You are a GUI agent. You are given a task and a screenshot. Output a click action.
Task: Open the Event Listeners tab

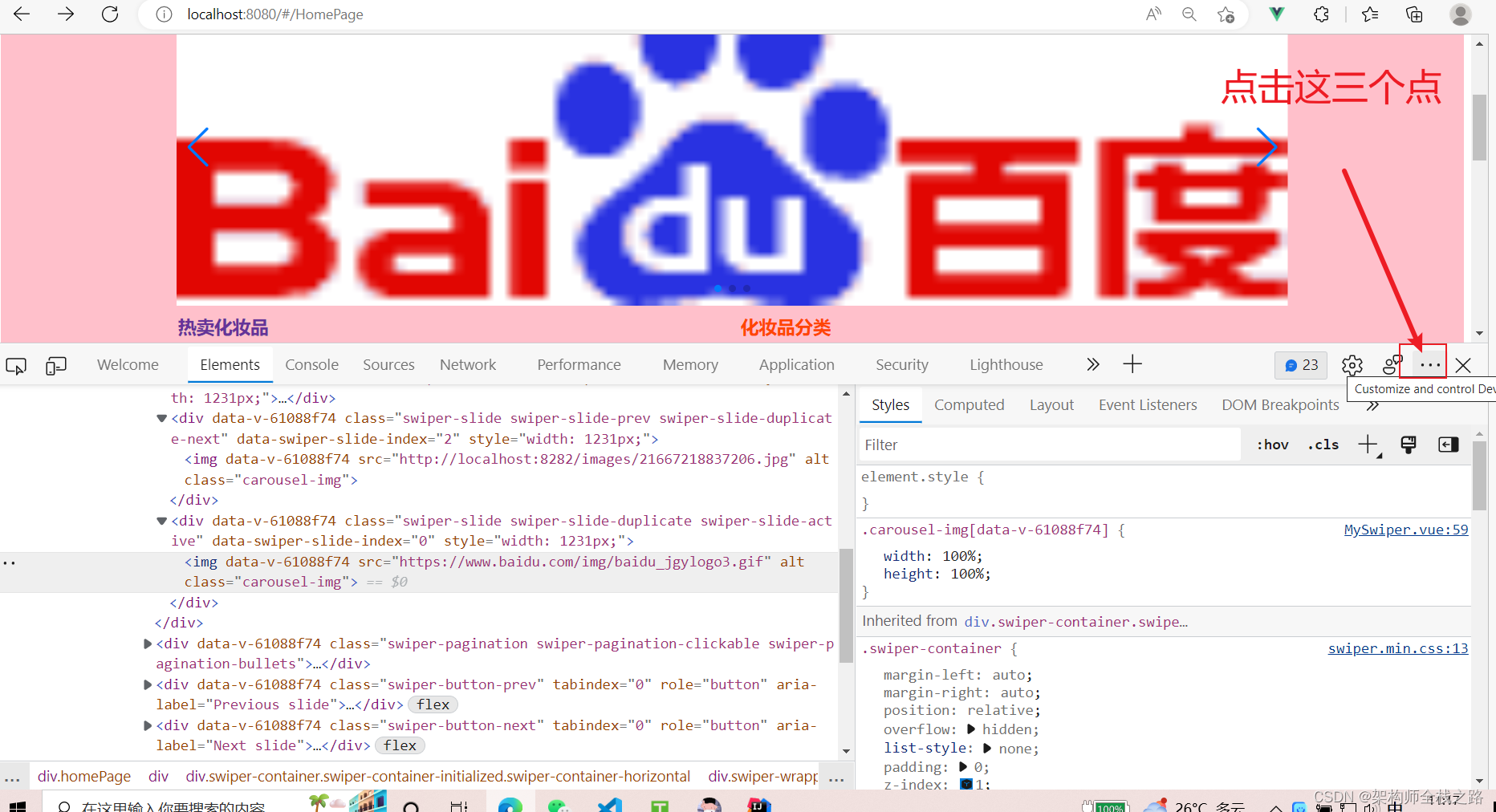click(x=1148, y=405)
